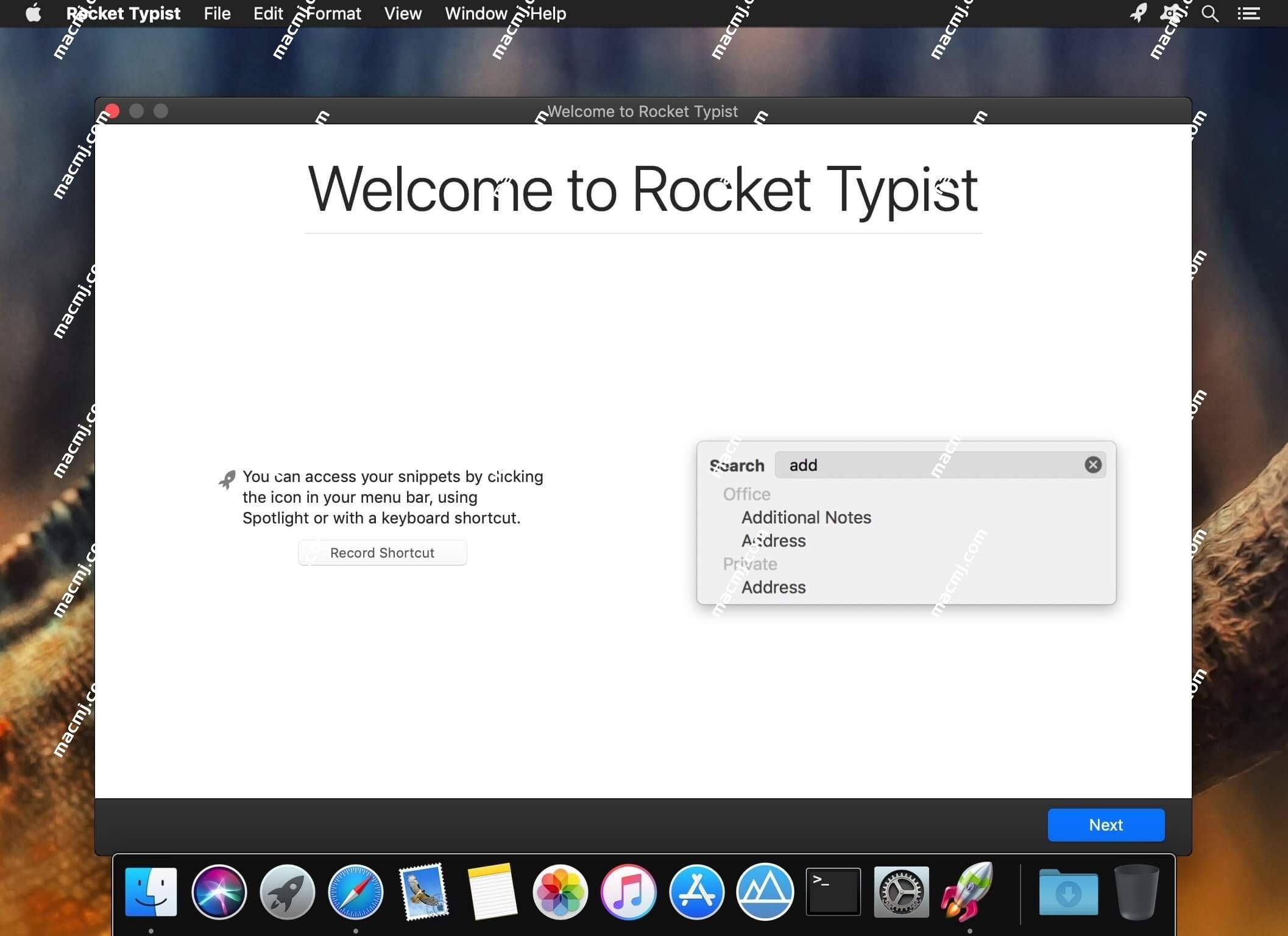Select 'Additional Notes' snippet result
This screenshot has height=936, width=1288.
[x=806, y=517]
